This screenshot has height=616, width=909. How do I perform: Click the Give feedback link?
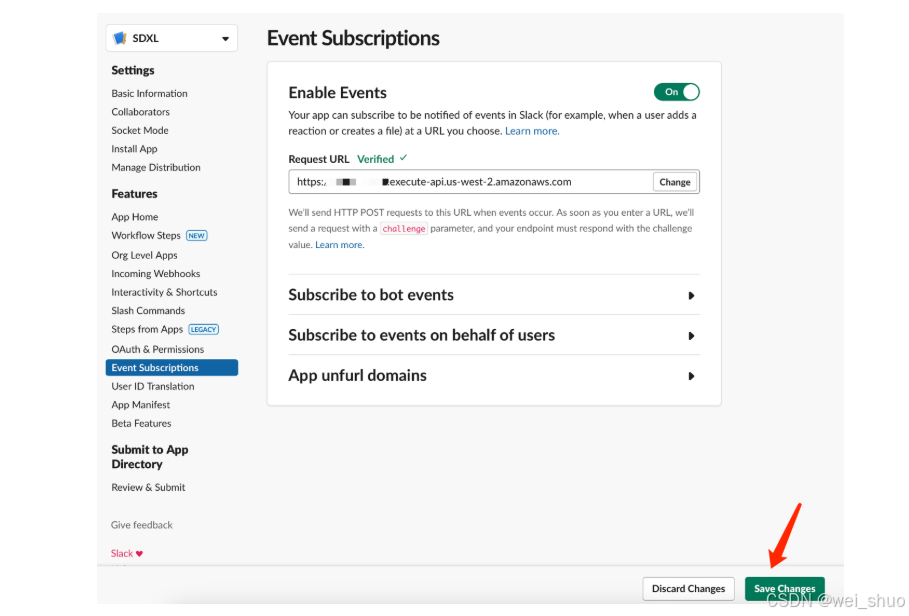[x=141, y=525]
